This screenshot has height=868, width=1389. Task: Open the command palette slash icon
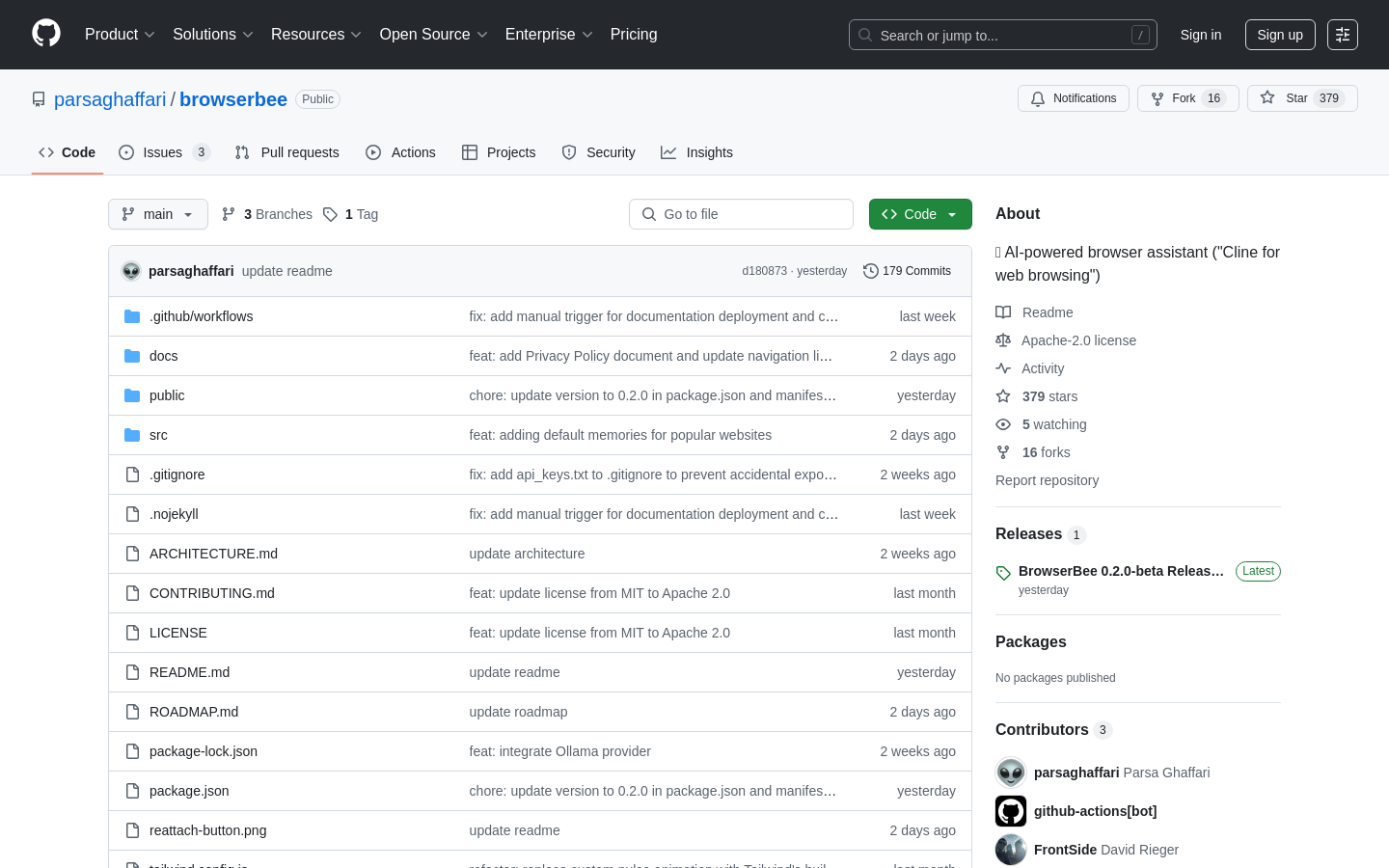[1140, 35]
